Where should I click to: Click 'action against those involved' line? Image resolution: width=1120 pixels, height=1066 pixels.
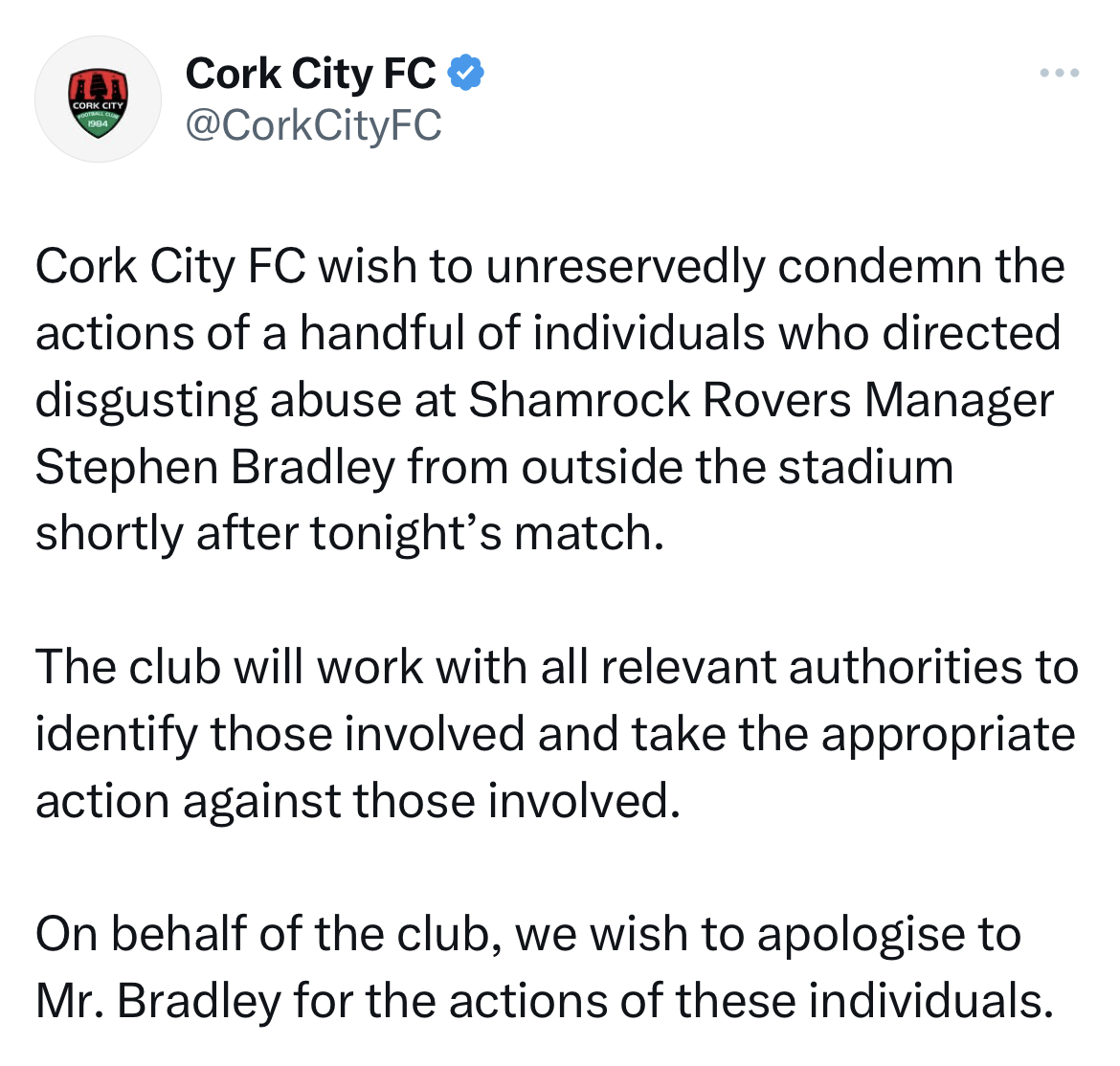tap(358, 802)
